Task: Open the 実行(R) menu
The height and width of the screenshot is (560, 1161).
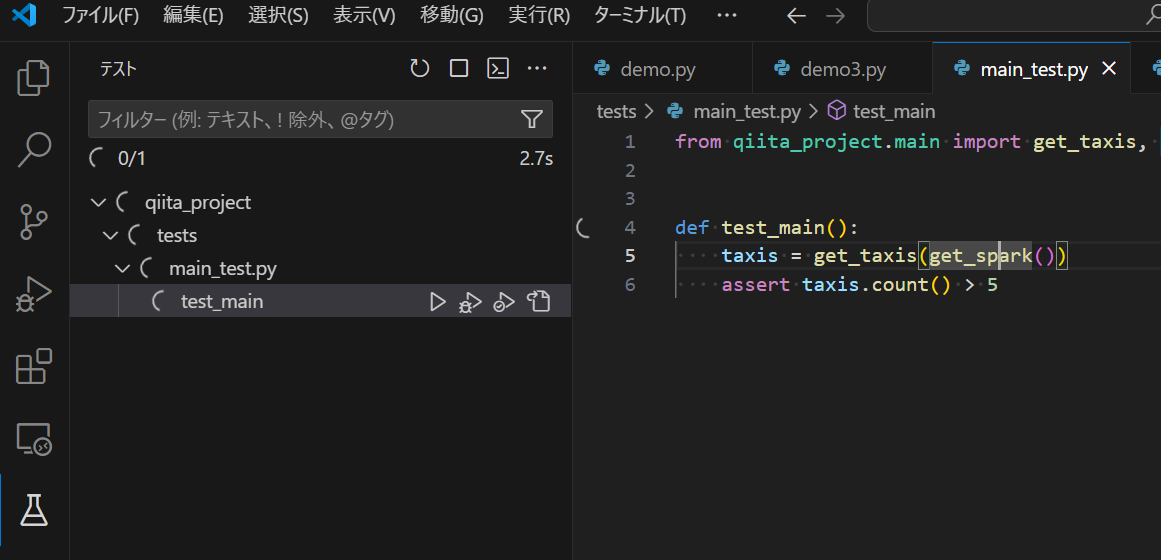Action: coord(539,16)
